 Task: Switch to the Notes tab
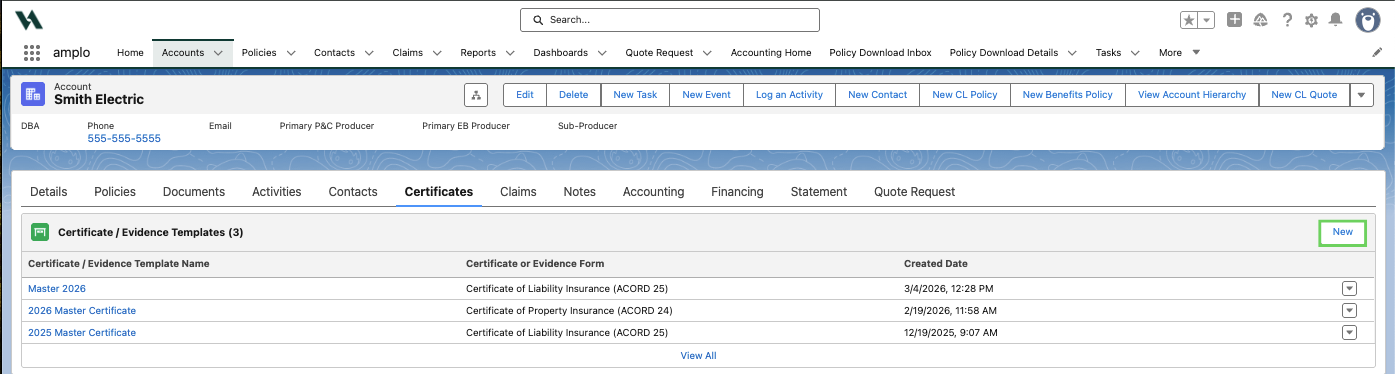click(580, 192)
